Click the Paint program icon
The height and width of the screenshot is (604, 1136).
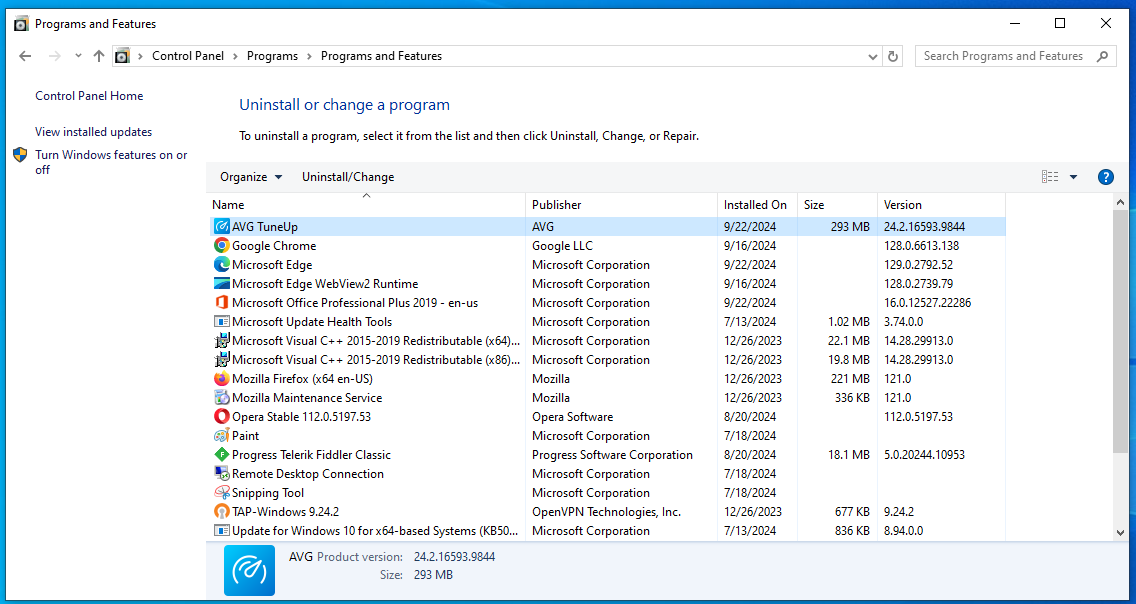[222, 435]
